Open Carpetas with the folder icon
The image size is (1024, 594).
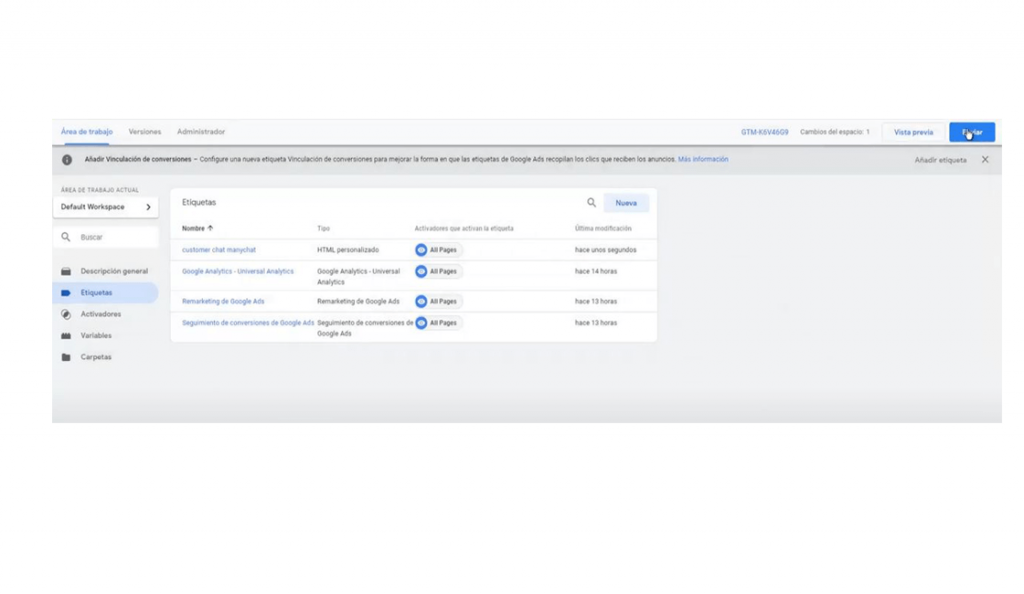pyautogui.click(x=66, y=357)
